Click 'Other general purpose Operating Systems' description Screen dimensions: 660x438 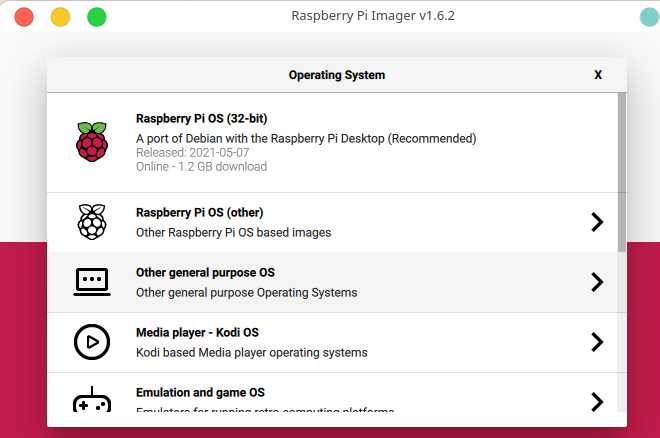tap(247, 292)
